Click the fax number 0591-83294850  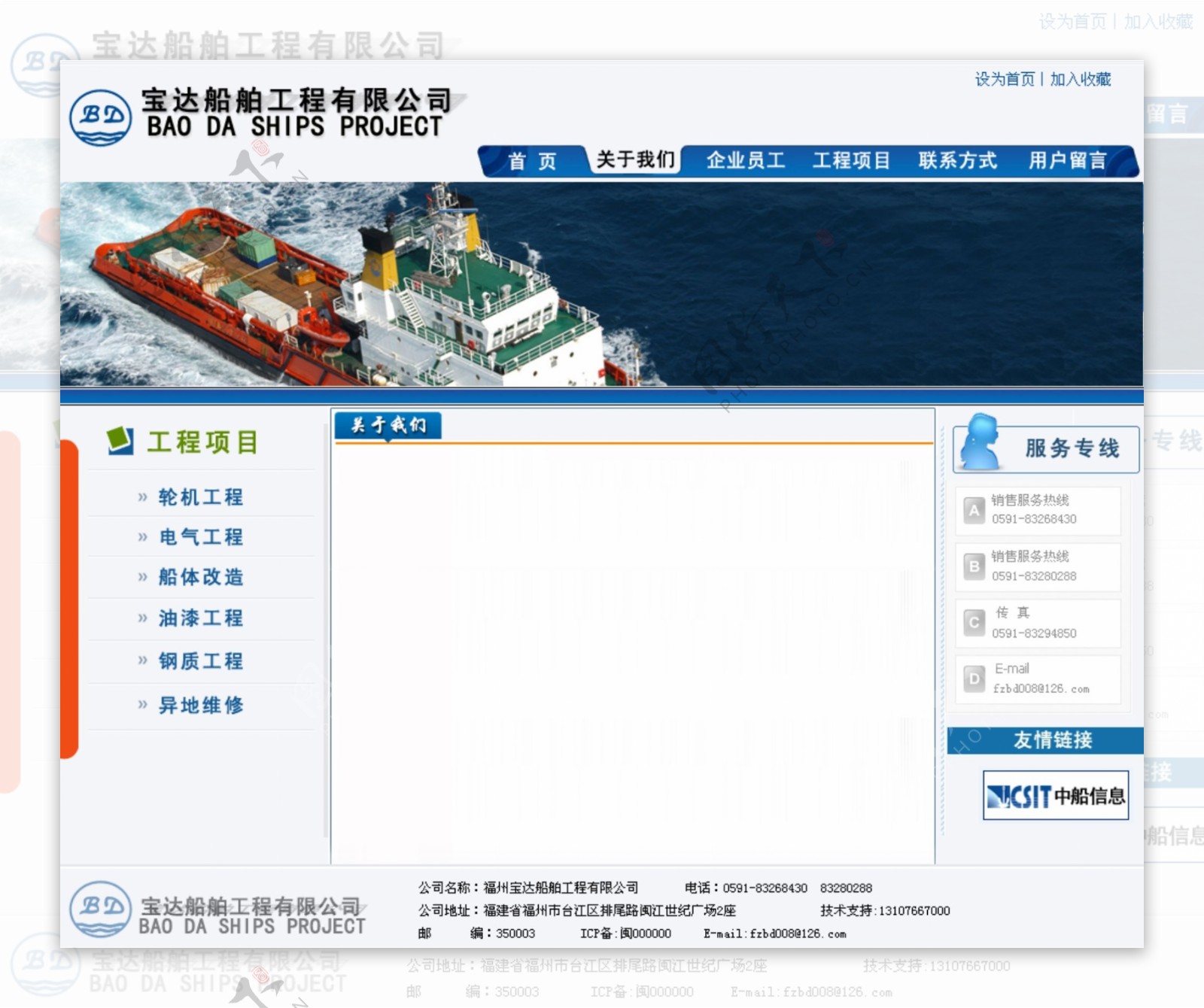click(1034, 633)
